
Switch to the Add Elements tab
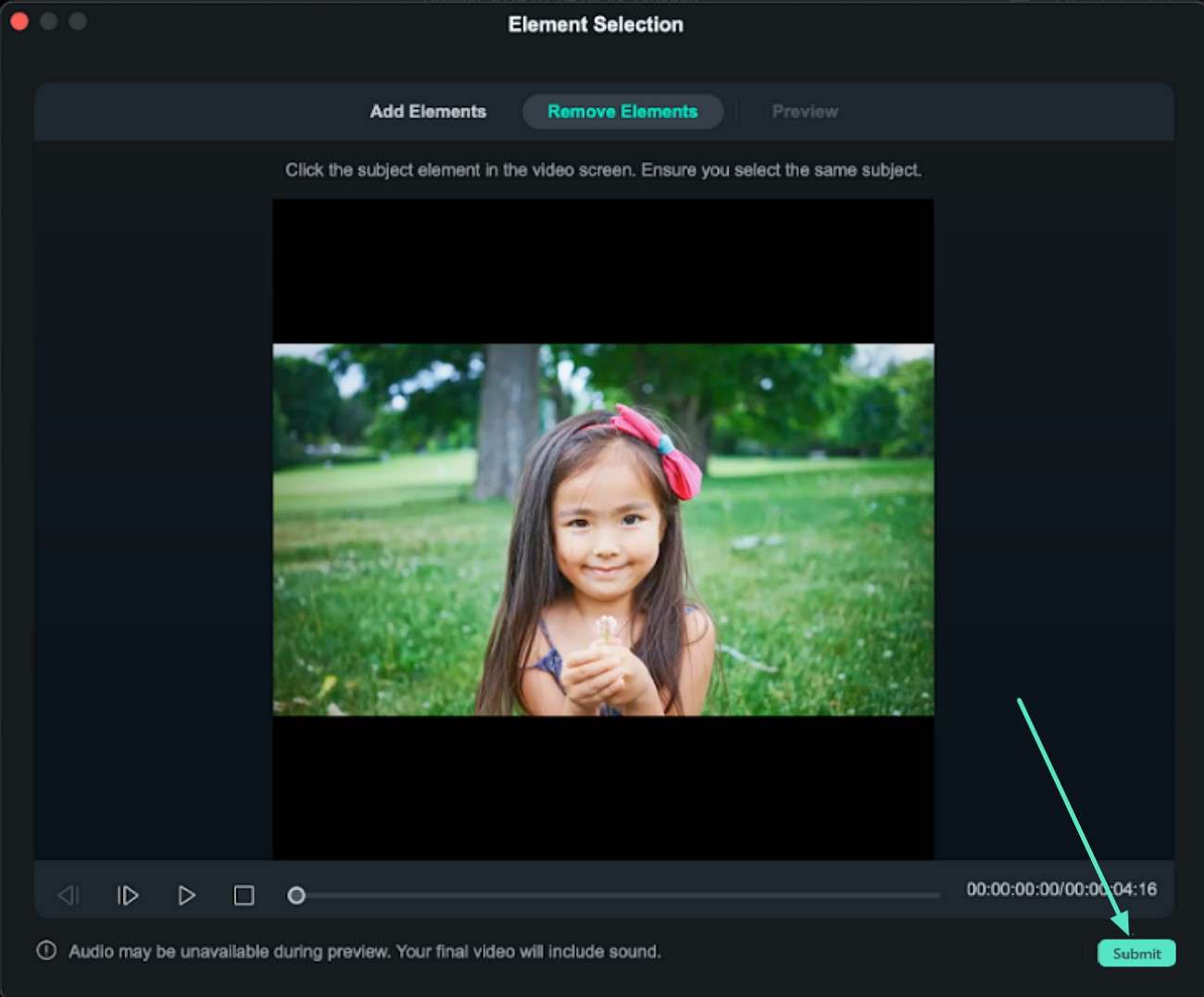(428, 111)
